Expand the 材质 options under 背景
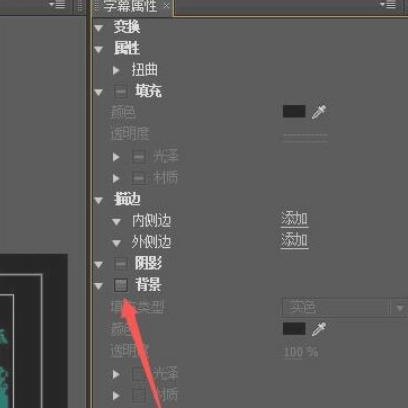The width and height of the screenshot is (408, 408). click(116, 396)
